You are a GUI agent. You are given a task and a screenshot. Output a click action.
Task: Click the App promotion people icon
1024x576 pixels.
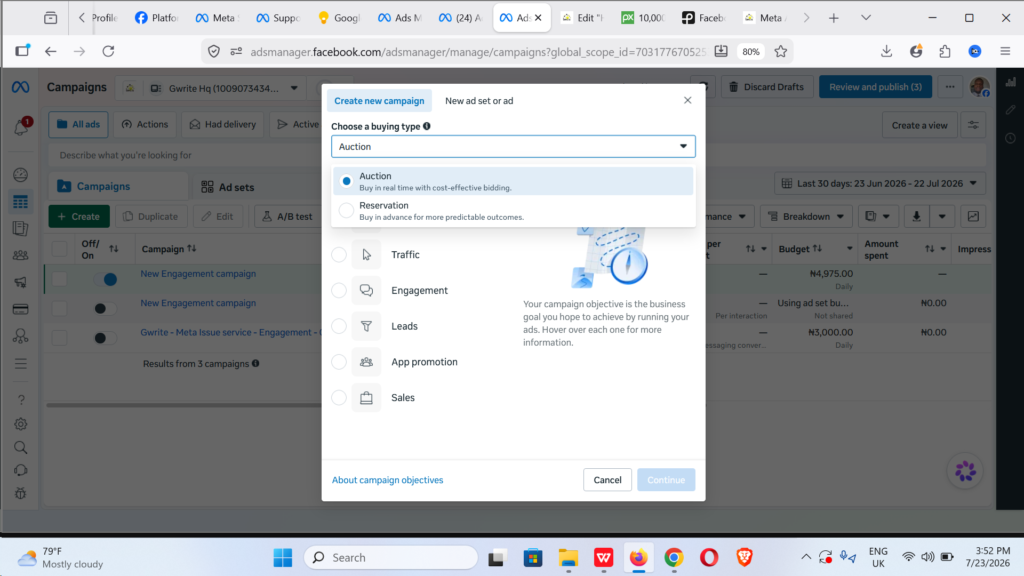366,362
